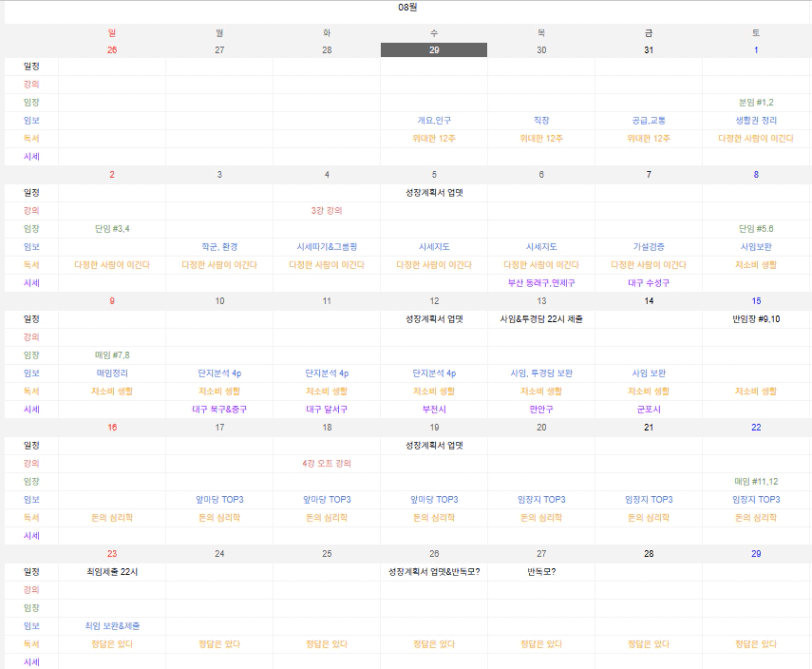Screen dimensions: 812x669
Task: Click the '학군, 환경' cell
Action: (220, 247)
